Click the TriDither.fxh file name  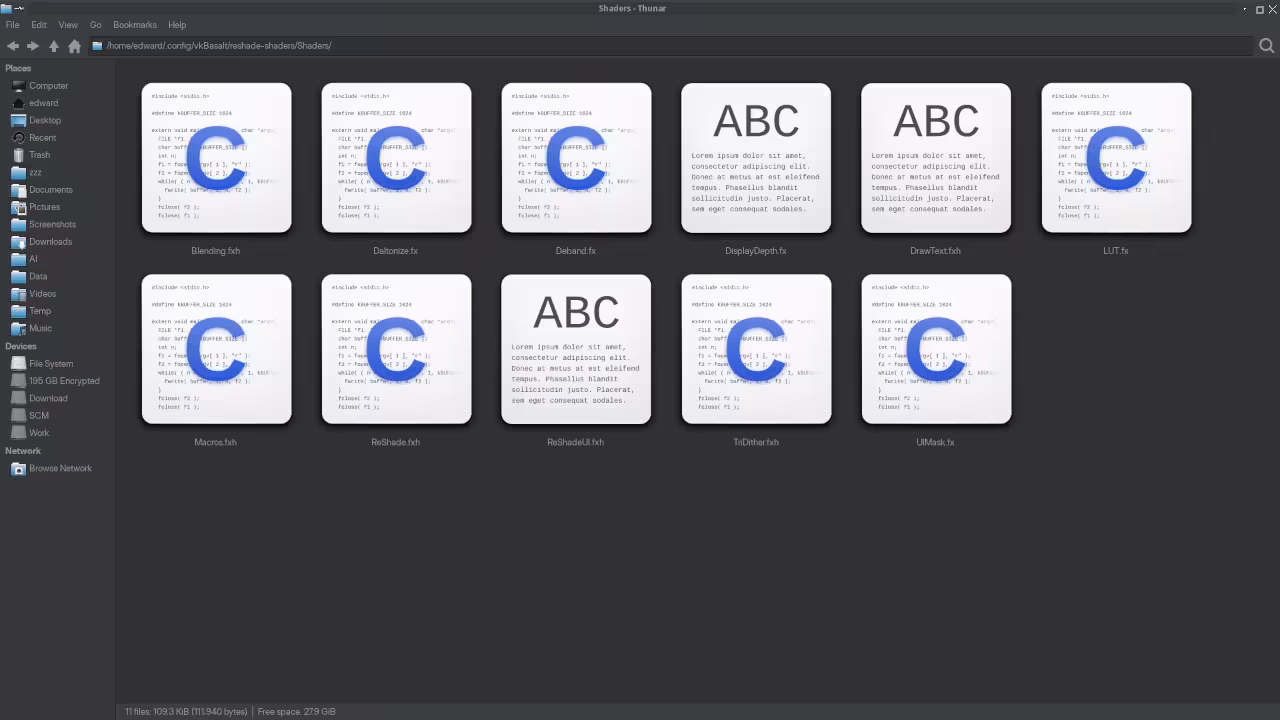point(756,442)
